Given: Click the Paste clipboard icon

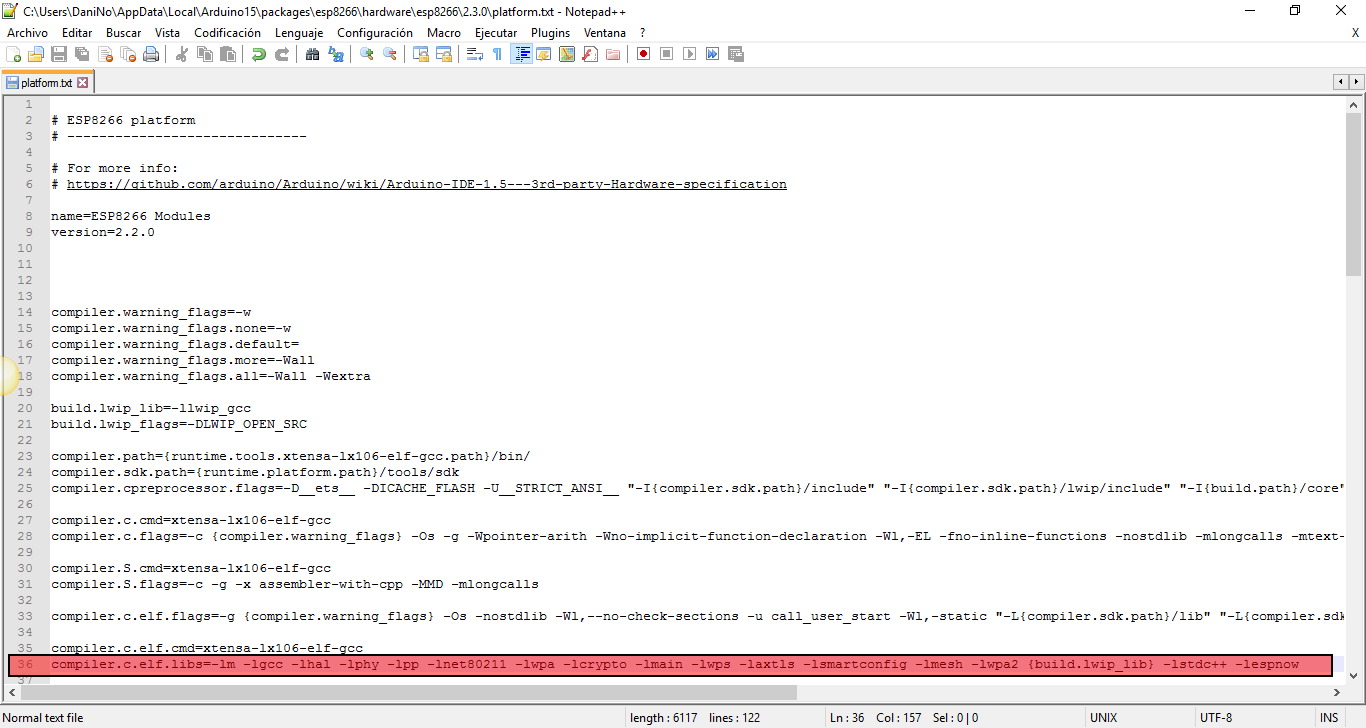Looking at the screenshot, I should click(x=228, y=54).
